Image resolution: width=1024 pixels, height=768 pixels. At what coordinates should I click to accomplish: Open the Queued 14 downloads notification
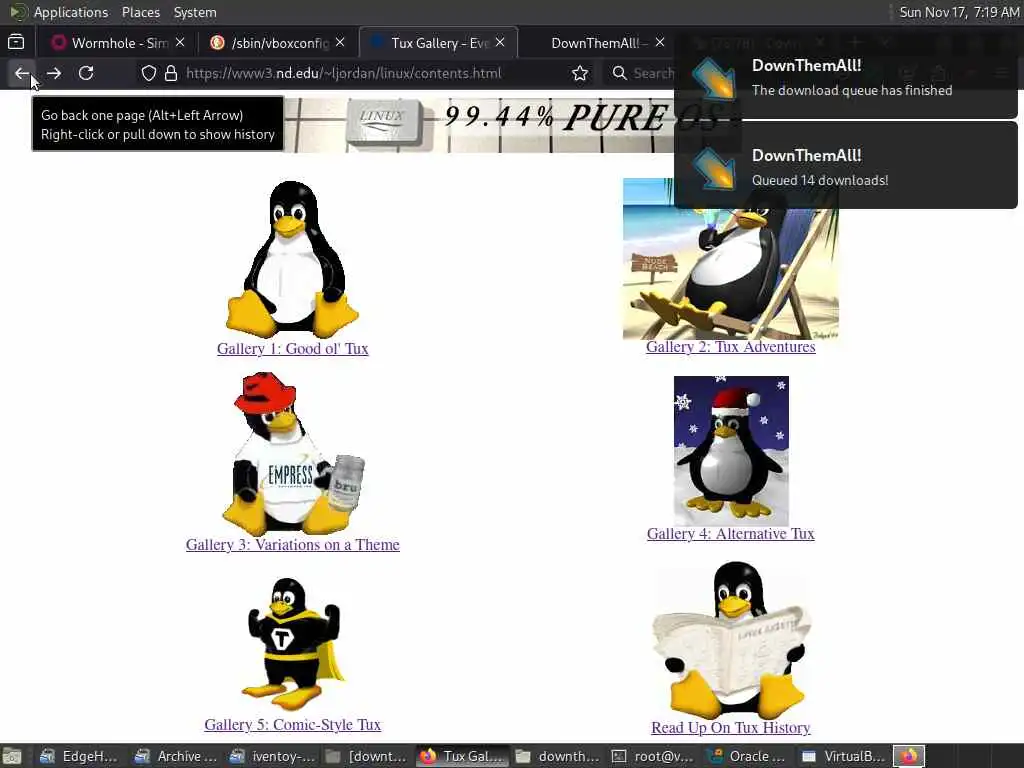click(846, 165)
